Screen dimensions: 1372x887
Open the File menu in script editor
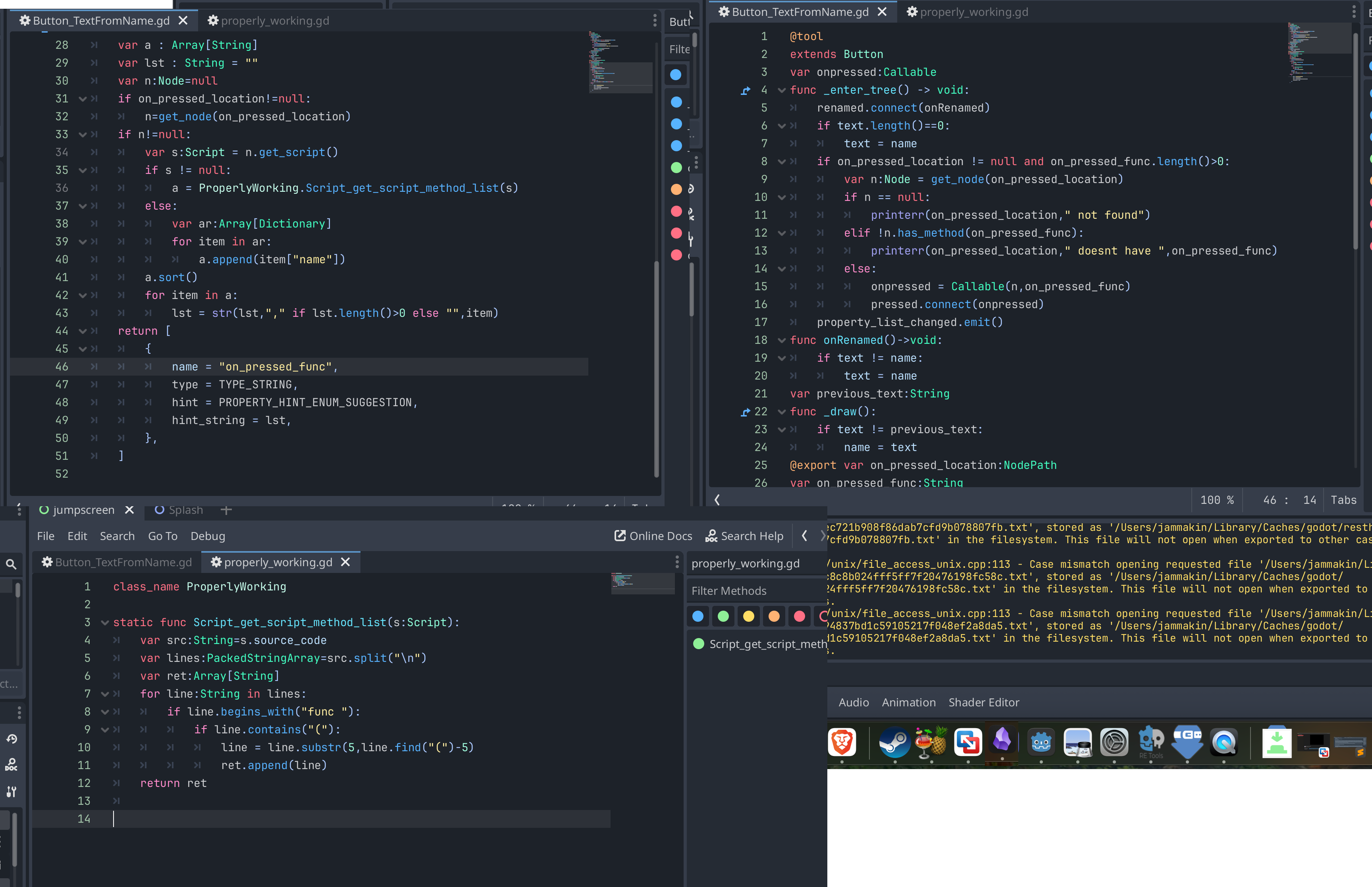coord(46,536)
